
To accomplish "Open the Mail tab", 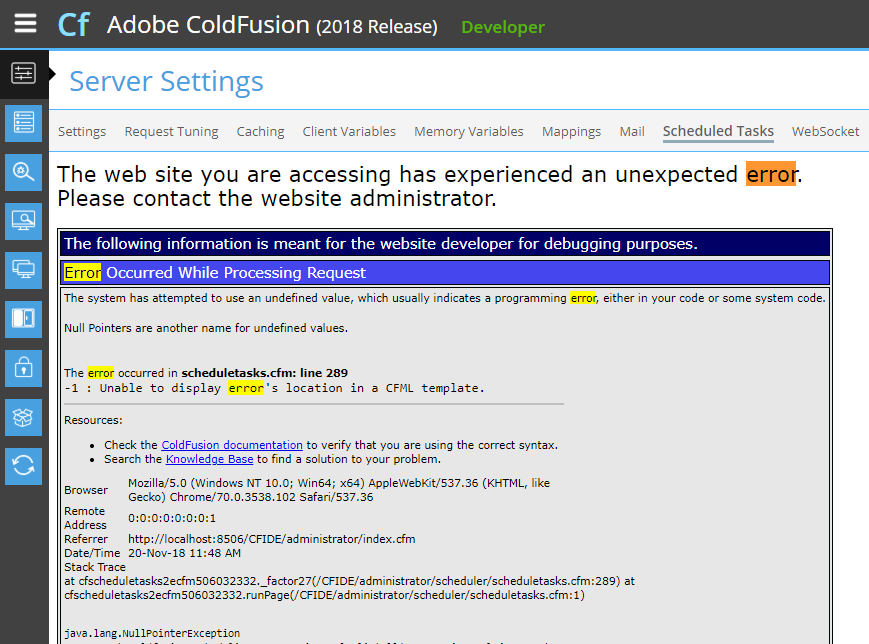I will (632, 131).
